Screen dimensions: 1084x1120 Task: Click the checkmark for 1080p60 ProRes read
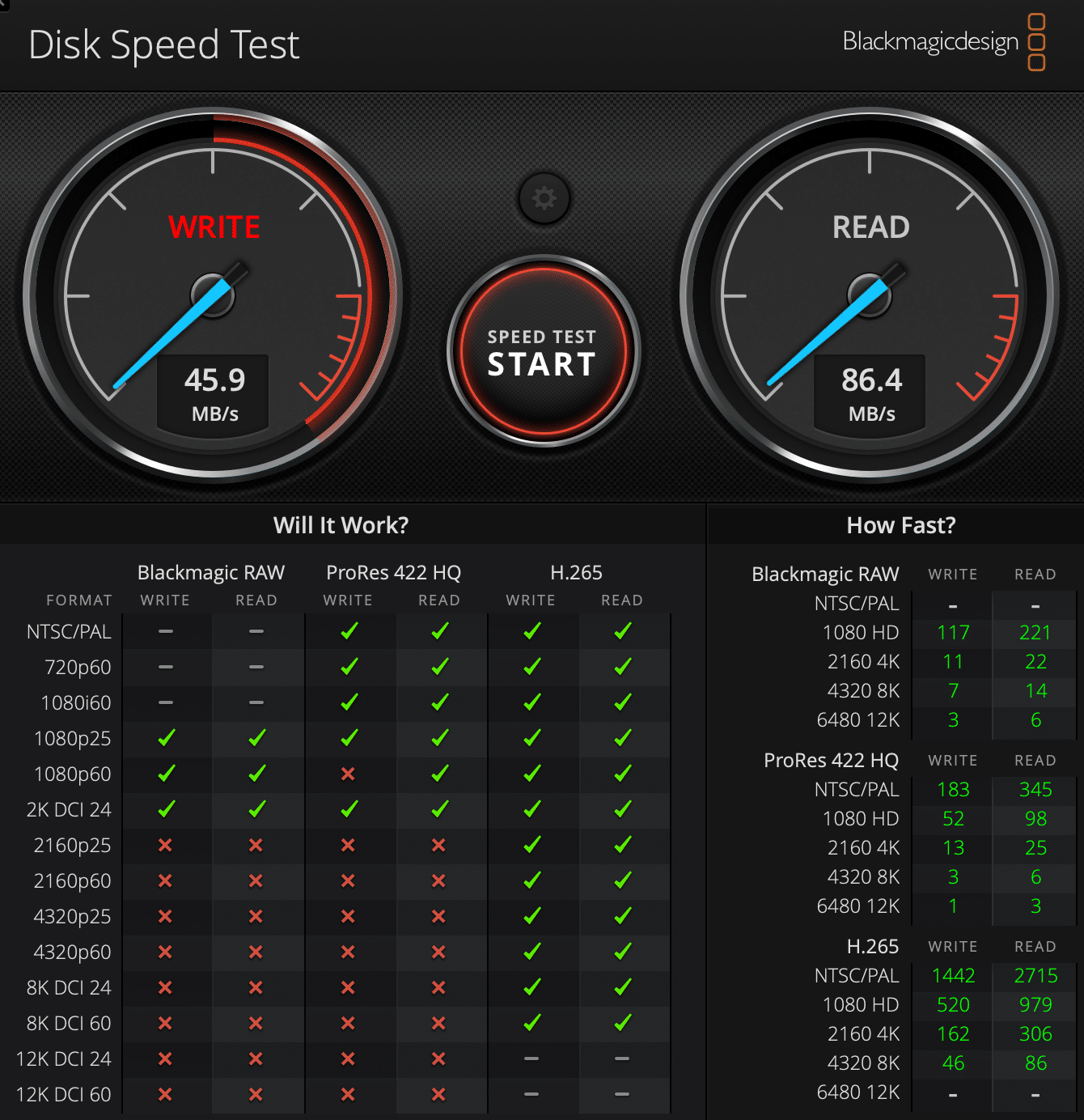(439, 774)
